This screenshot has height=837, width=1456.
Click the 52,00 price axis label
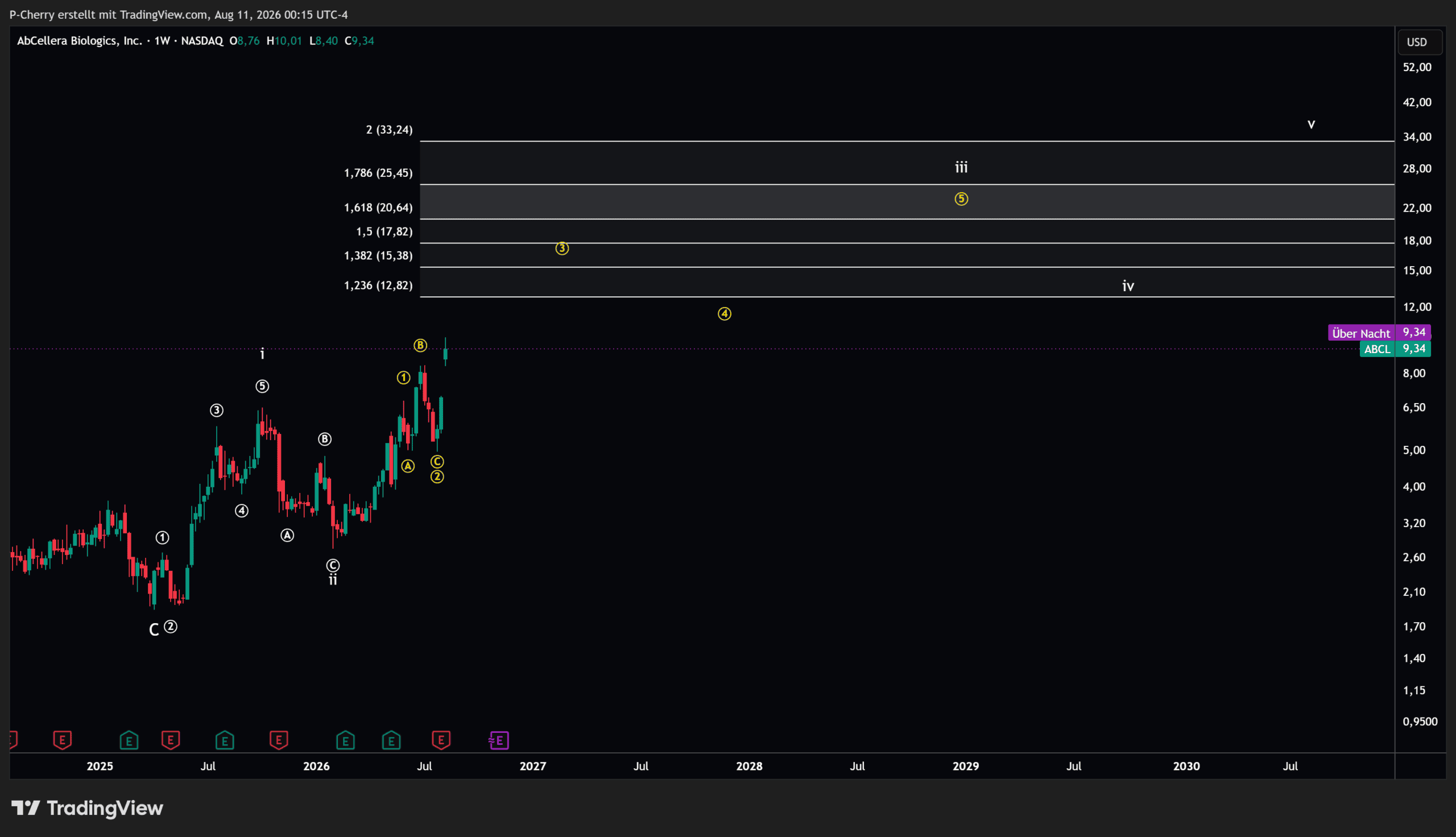pyautogui.click(x=1417, y=67)
